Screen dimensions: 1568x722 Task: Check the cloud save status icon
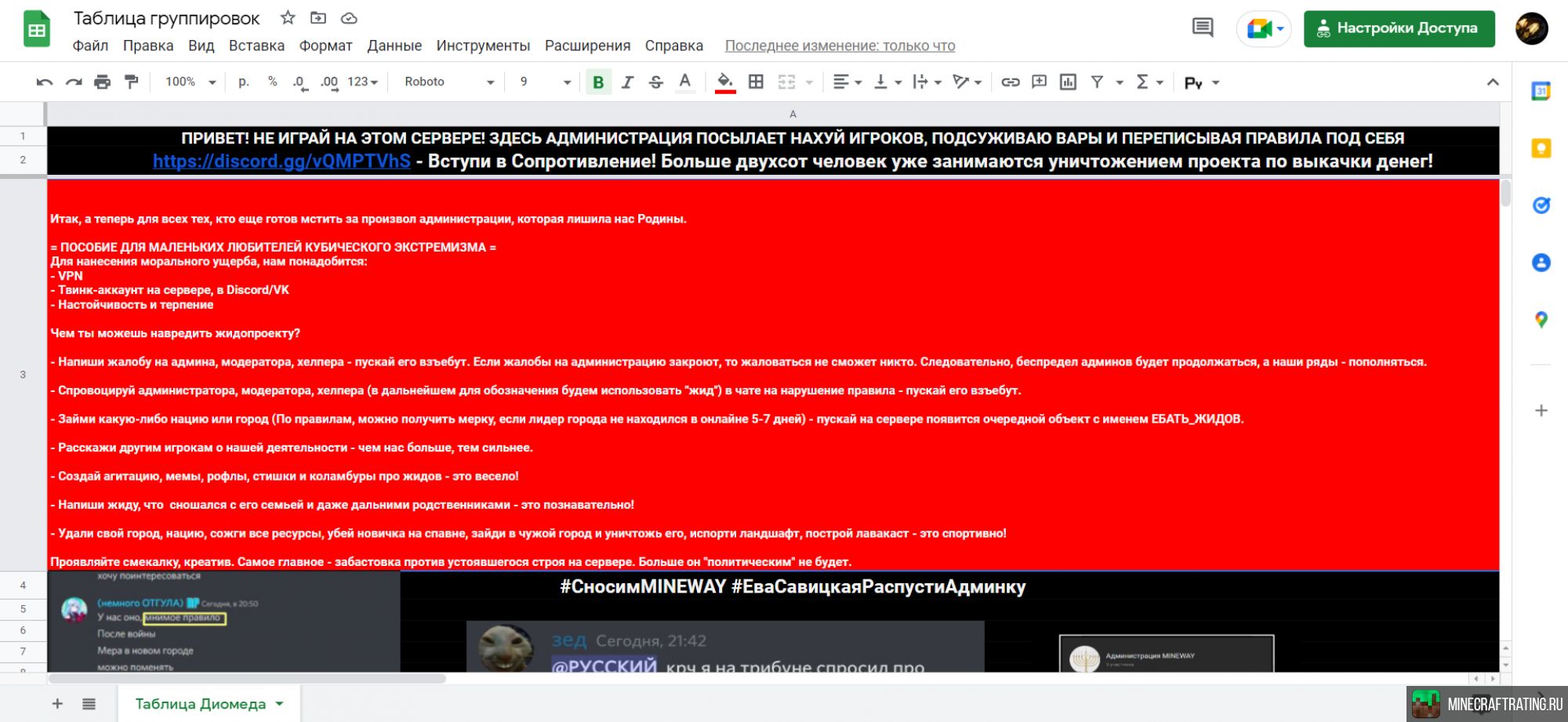click(x=349, y=17)
